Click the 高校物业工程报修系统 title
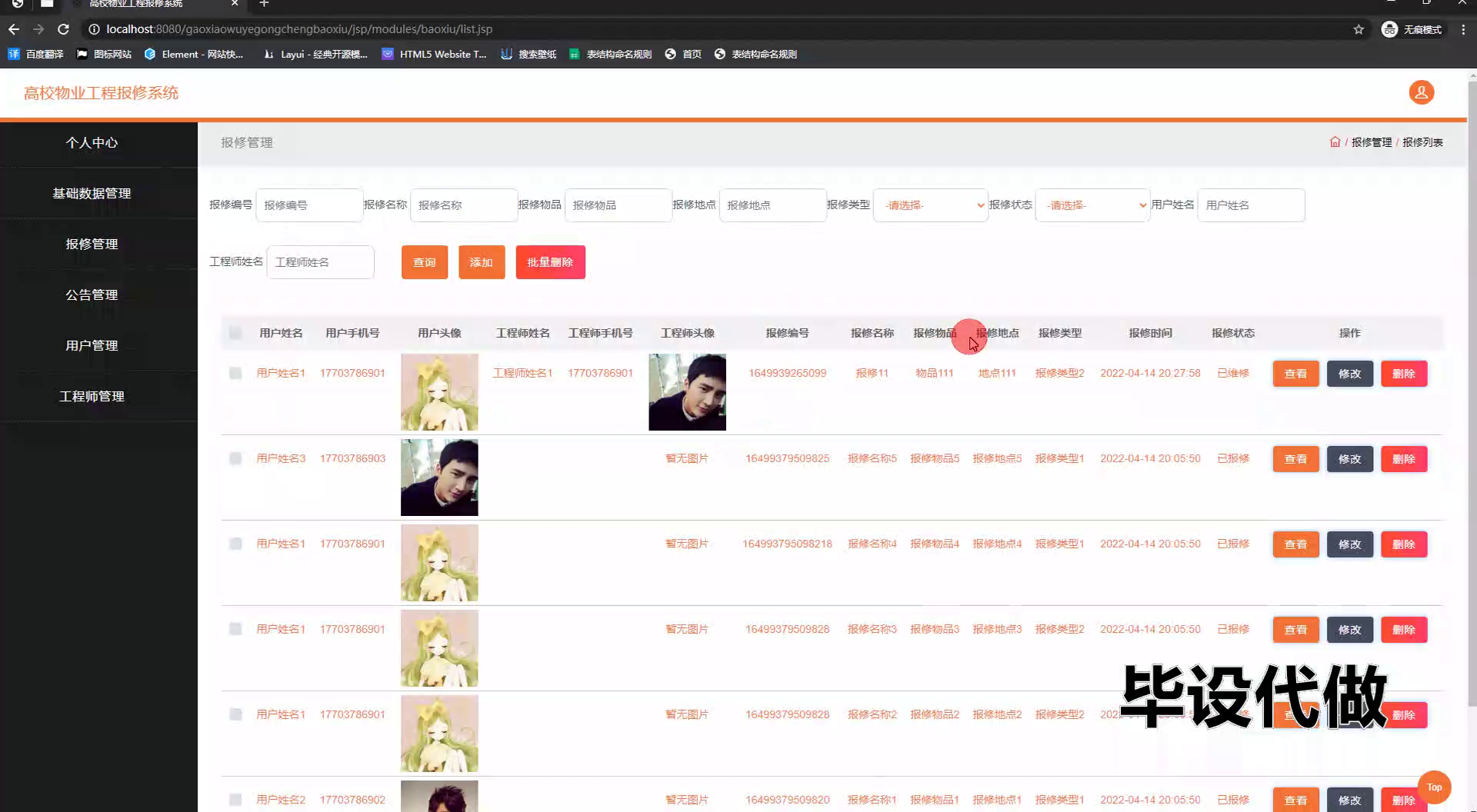The height and width of the screenshot is (812, 1477). click(101, 93)
